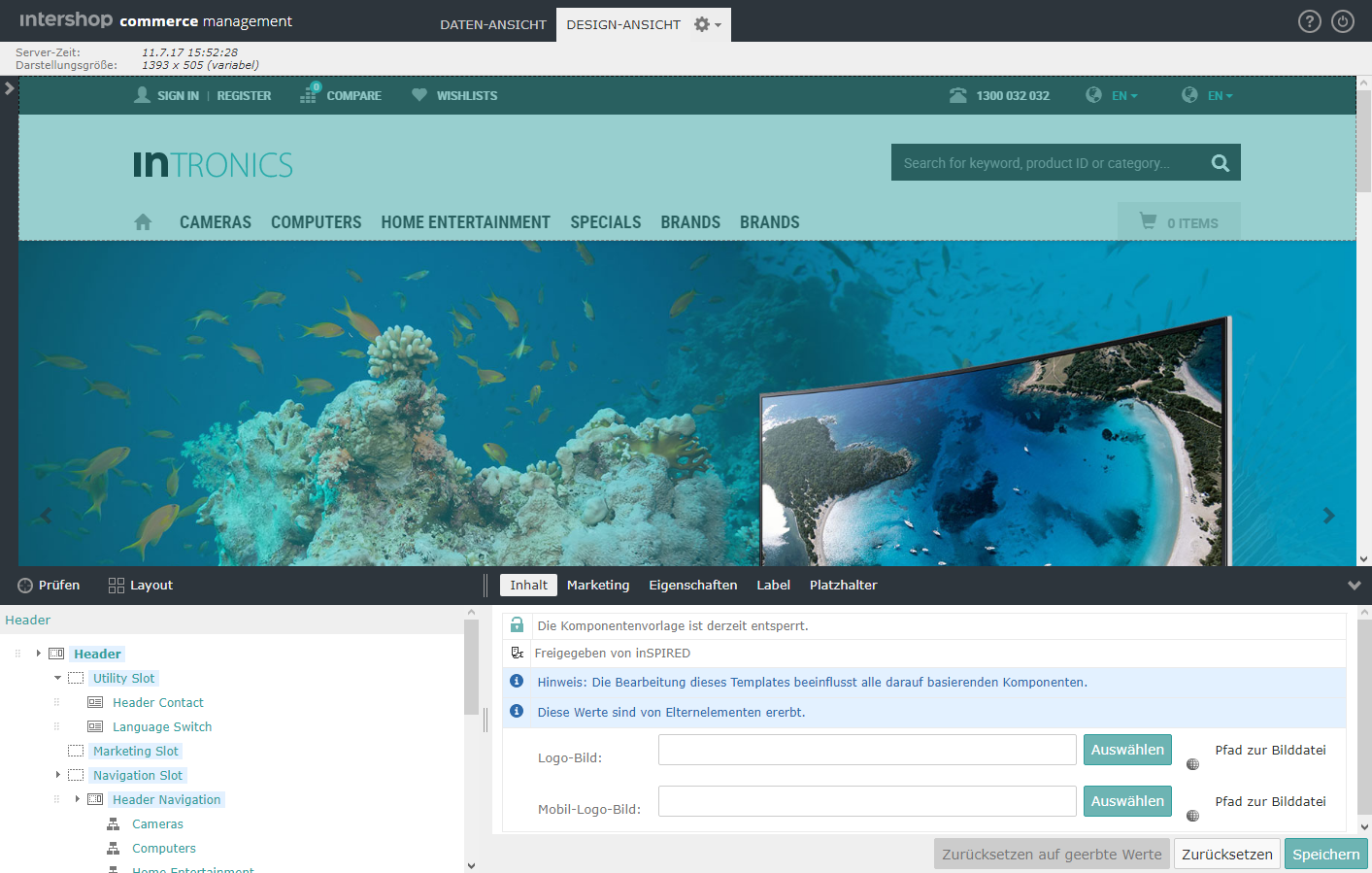Expand the left sidebar arrow
Image resolution: width=1372 pixels, height=873 pixels.
point(9,88)
